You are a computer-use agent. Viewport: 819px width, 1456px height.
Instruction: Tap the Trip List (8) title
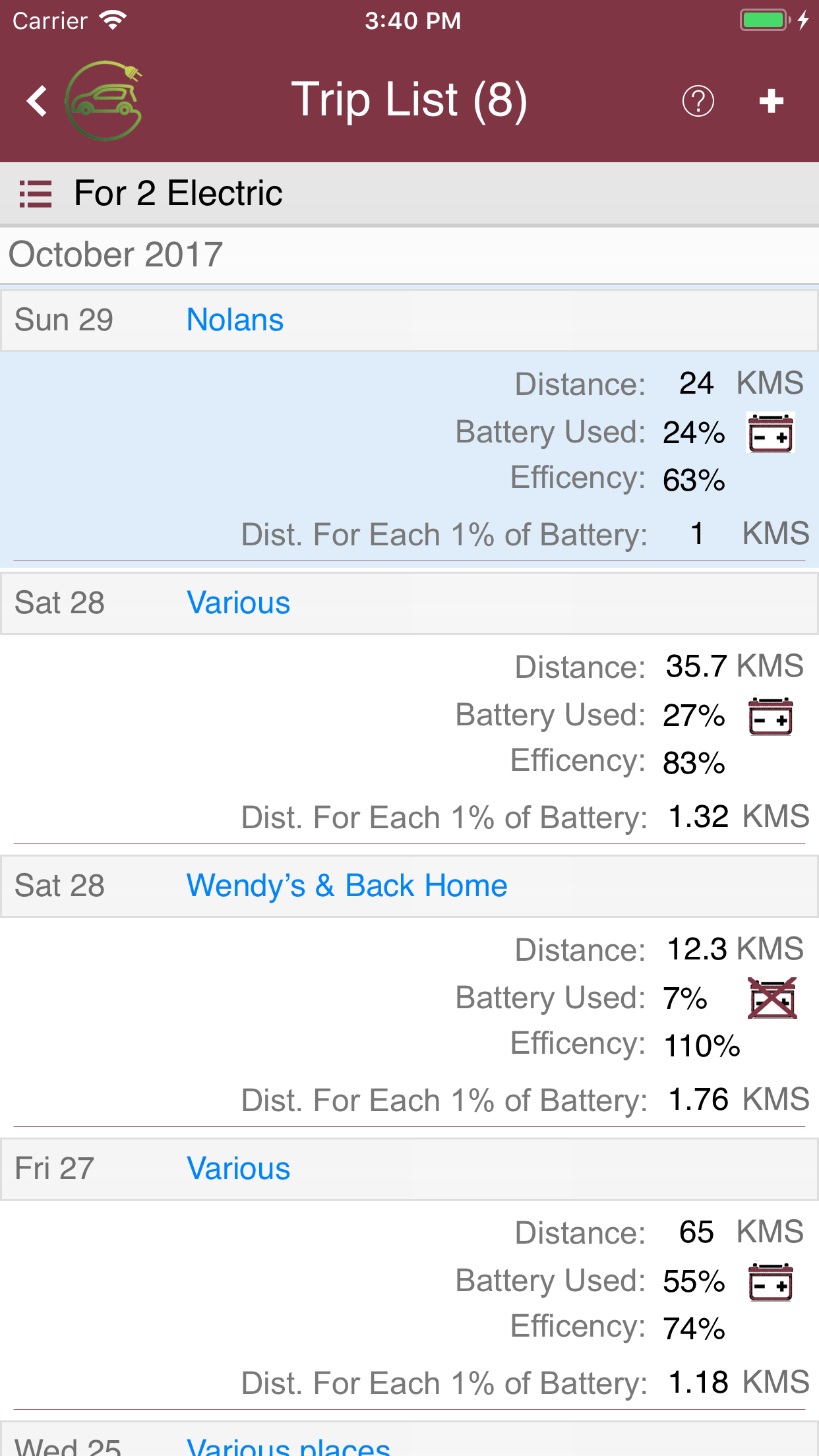click(x=409, y=101)
